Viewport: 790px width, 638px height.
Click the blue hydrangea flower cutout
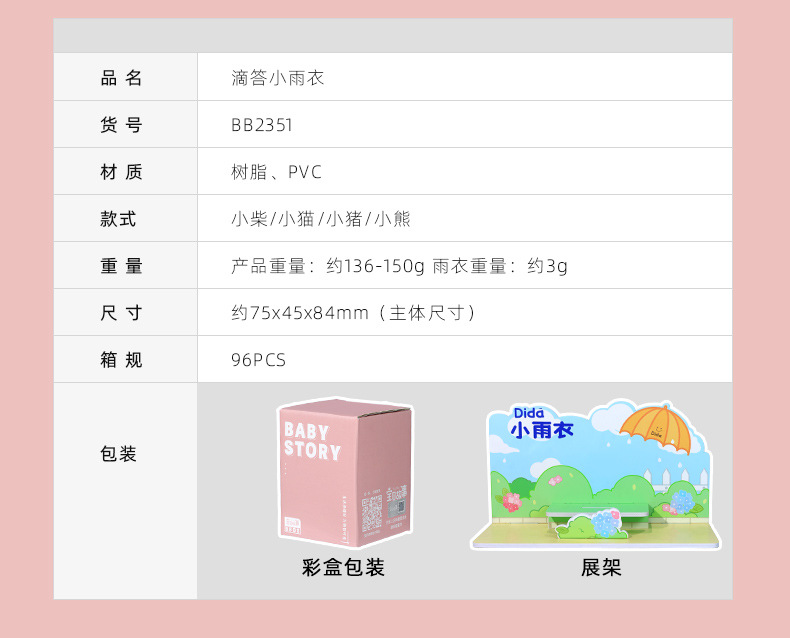pyautogui.click(x=606, y=522)
